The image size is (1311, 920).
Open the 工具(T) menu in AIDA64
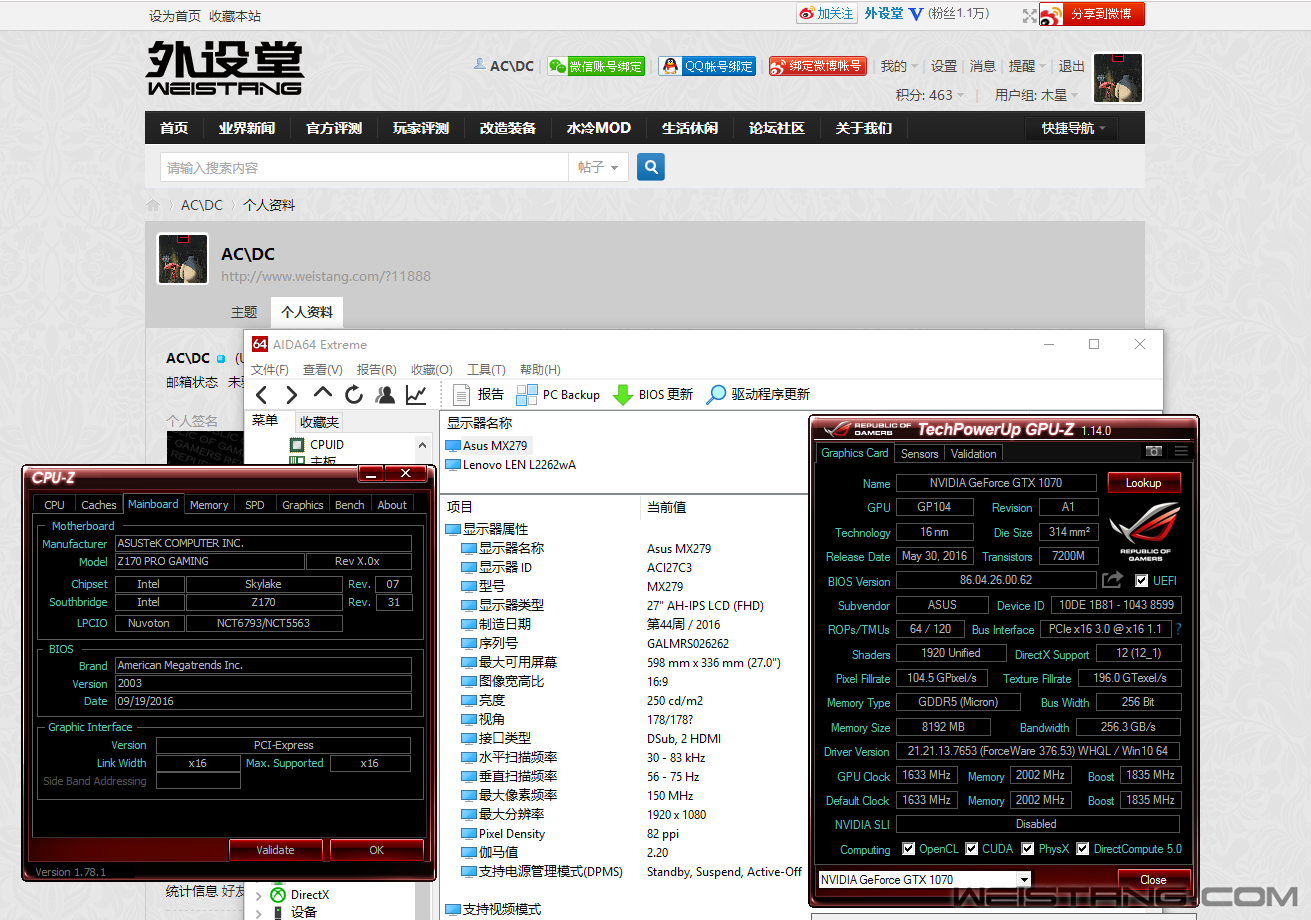[x=486, y=370]
